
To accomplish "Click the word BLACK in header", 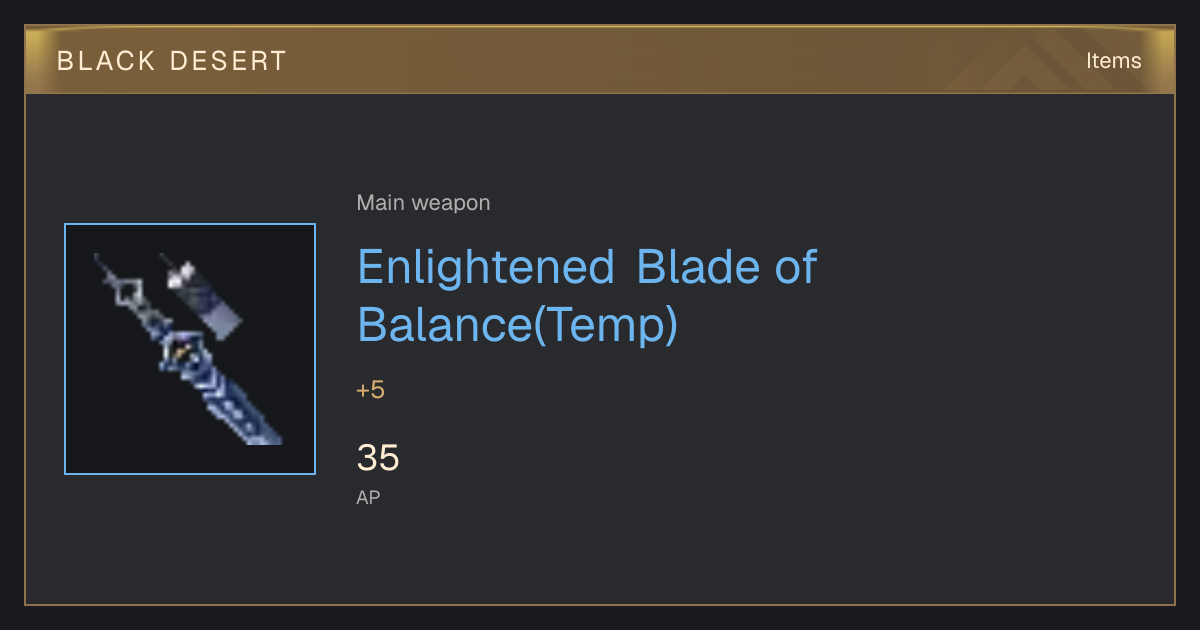I will point(93,61).
